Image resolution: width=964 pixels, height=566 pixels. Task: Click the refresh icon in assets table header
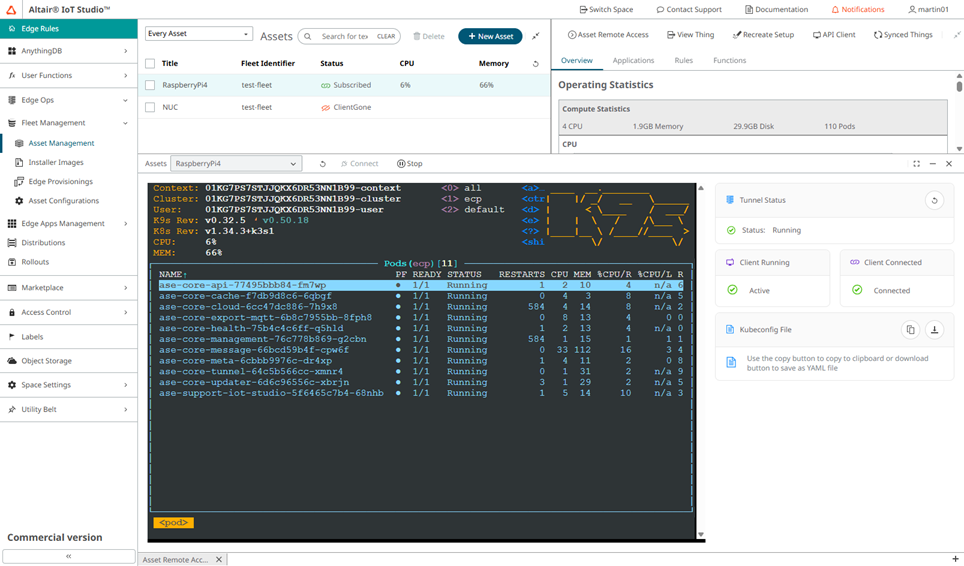tap(535, 64)
